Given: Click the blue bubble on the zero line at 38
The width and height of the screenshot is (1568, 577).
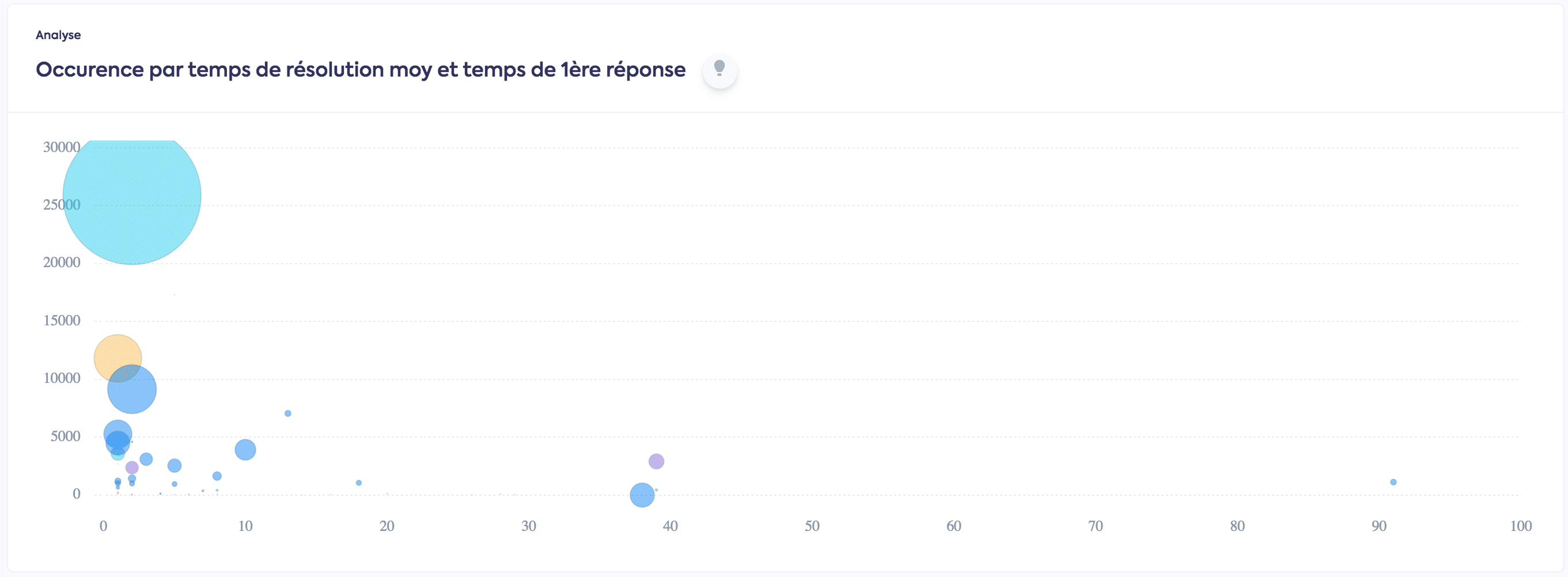Looking at the screenshot, I should click(x=642, y=495).
